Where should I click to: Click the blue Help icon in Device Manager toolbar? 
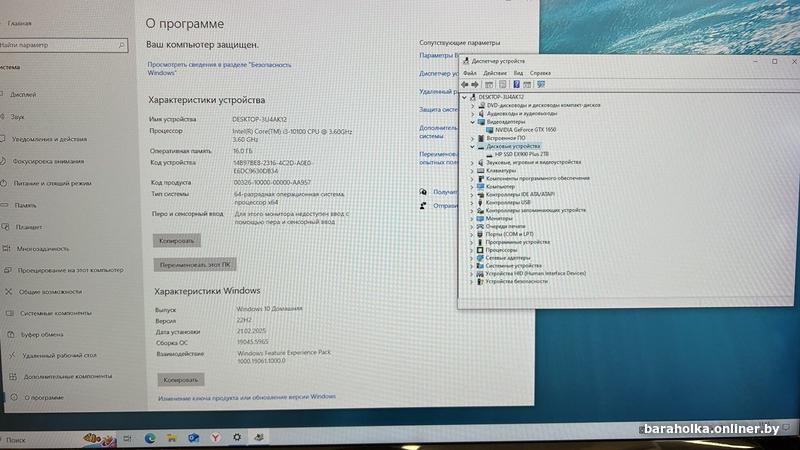click(516, 85)
